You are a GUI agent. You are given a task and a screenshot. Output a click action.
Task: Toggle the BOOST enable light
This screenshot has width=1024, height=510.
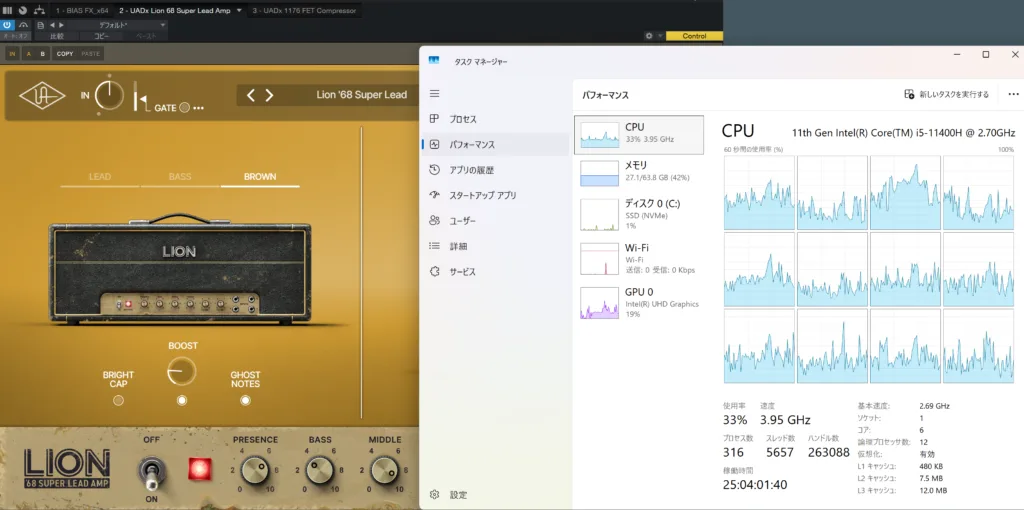coord(182,400)
